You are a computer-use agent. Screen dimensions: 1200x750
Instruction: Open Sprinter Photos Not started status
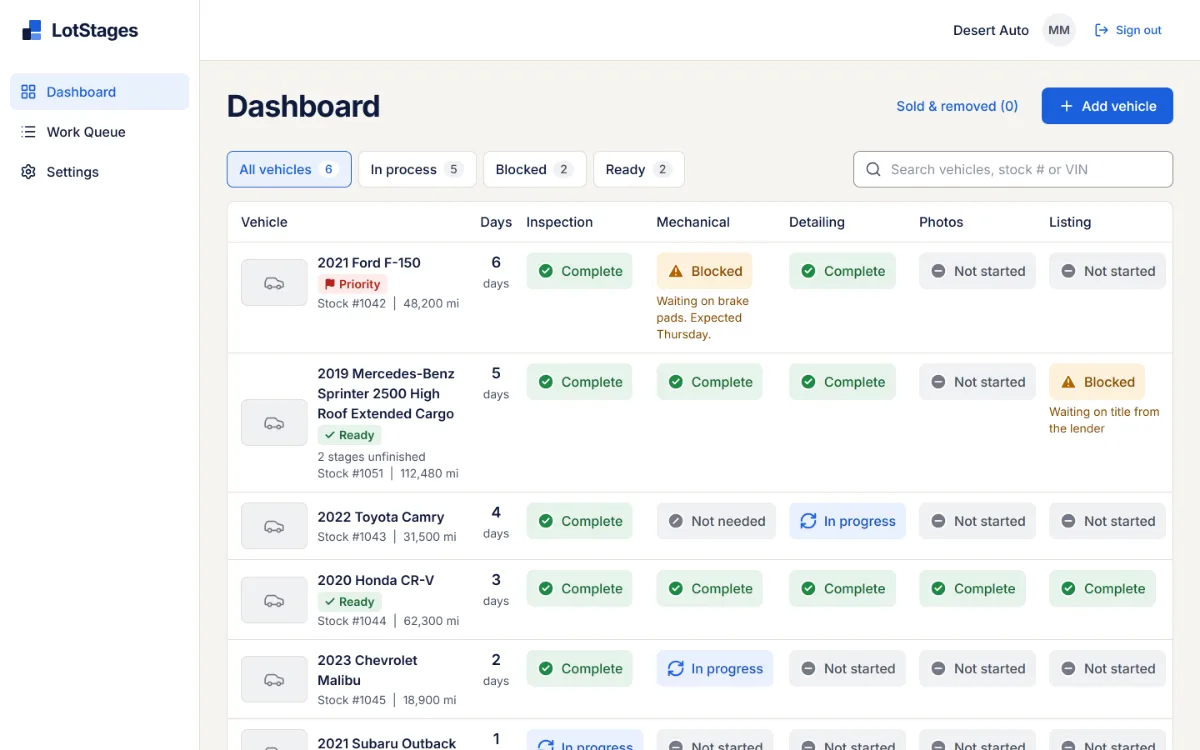tap(978, 382)
